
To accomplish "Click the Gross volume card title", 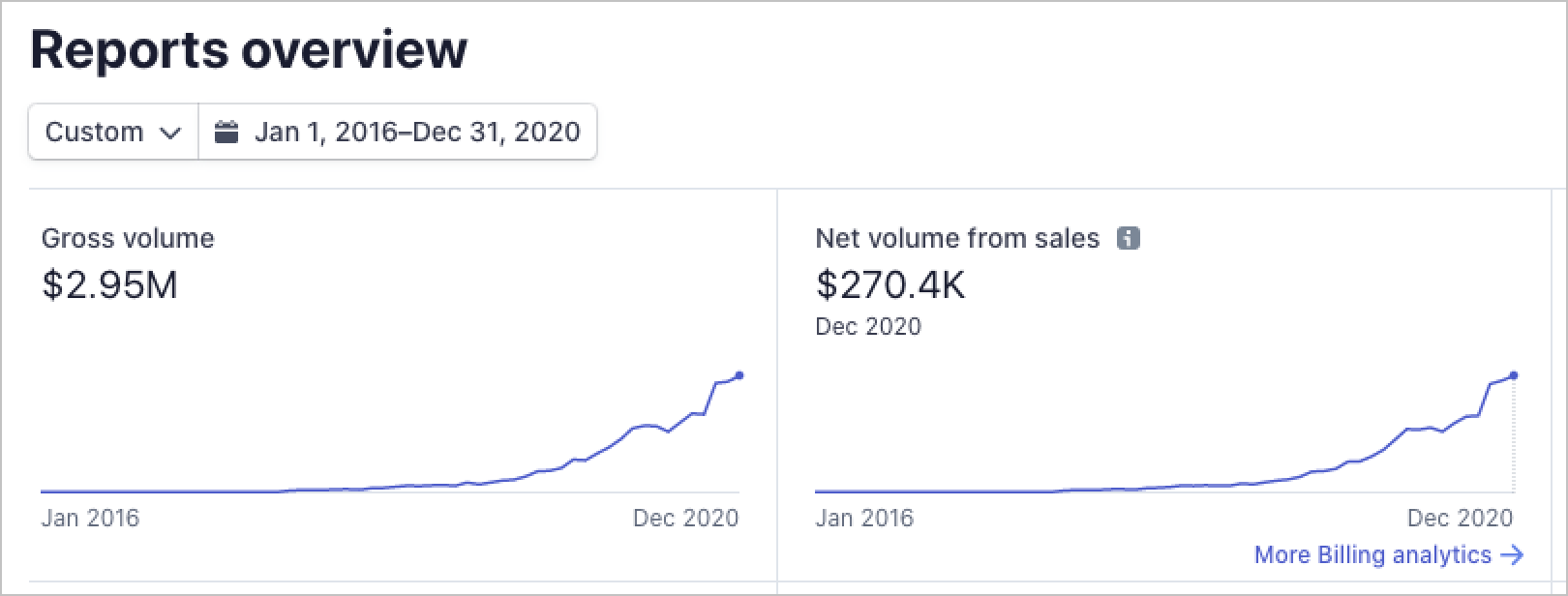I will click(x=128, y=238).
